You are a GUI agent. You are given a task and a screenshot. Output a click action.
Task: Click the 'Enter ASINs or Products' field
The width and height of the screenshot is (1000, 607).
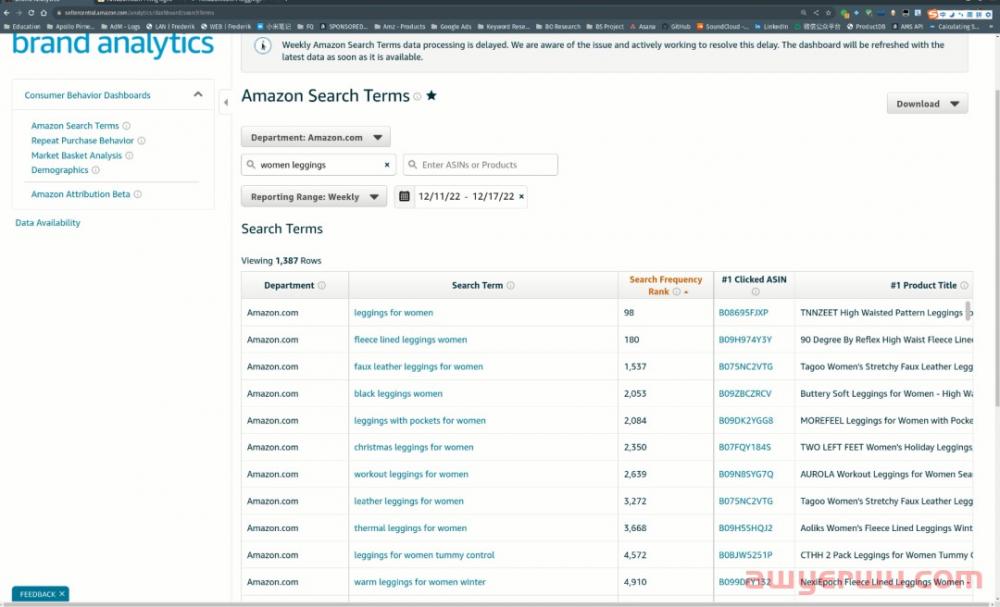(480, 165)
